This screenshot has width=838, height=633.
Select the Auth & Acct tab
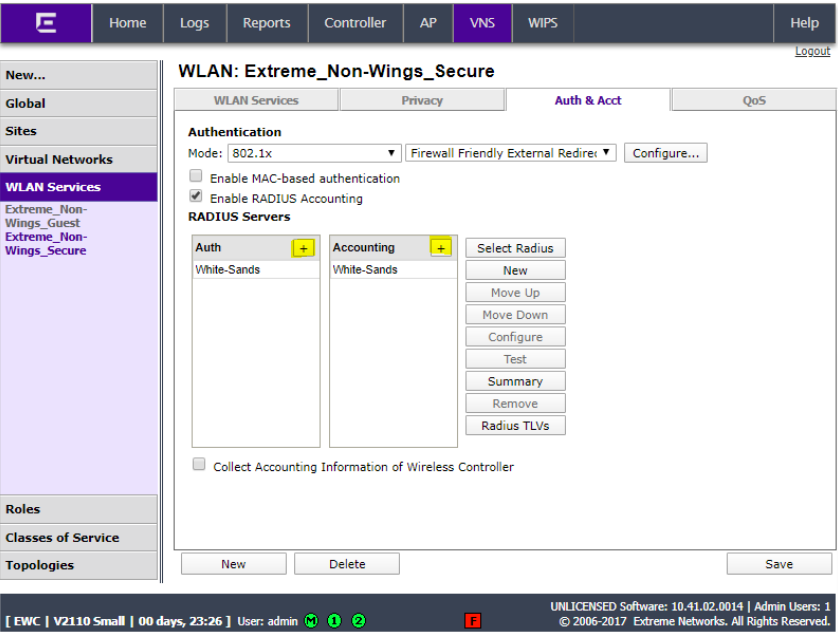[x=588, y=101]
